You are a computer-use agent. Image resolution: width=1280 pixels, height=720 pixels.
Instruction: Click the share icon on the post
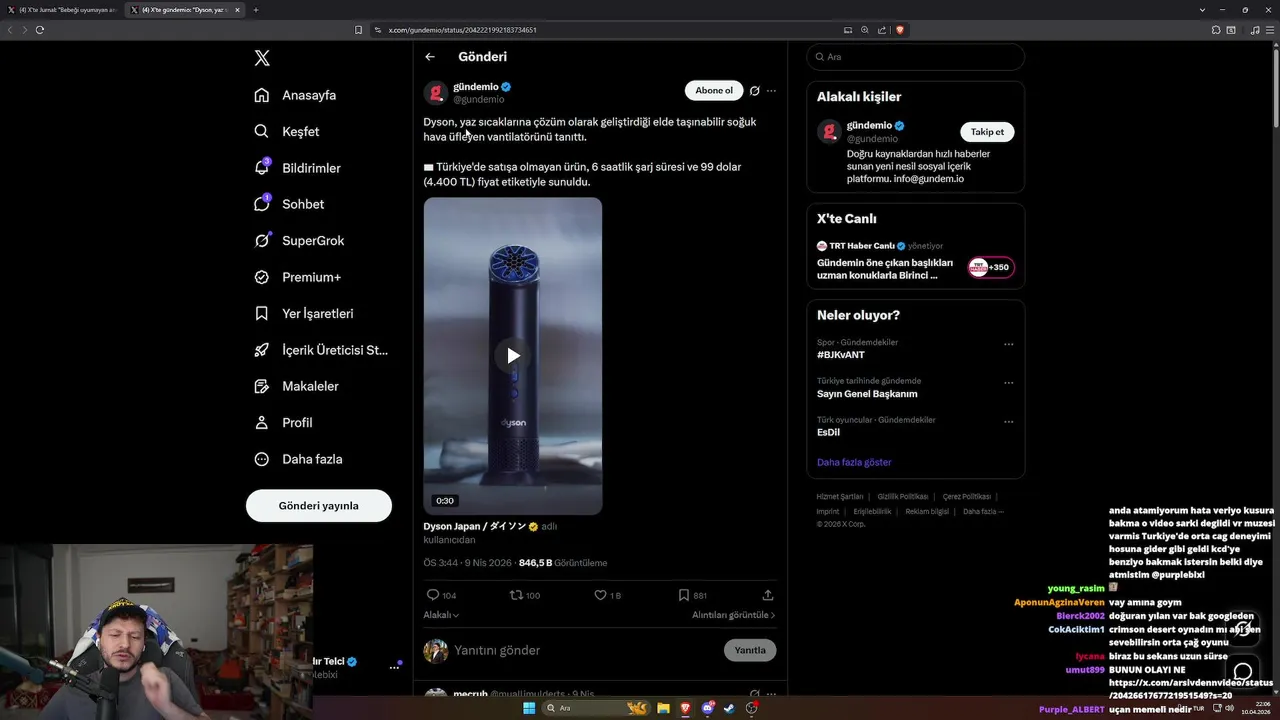(x=768, y=595)
